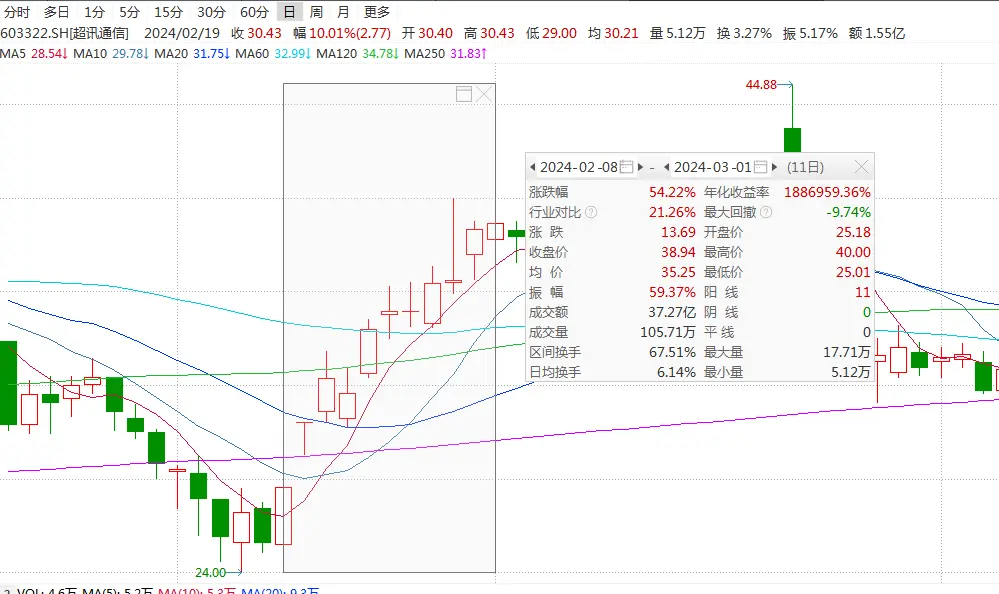Screen dimensions: 999x594
Task: Click the 2024-02-08 start date field
Action: pos(579,167)
